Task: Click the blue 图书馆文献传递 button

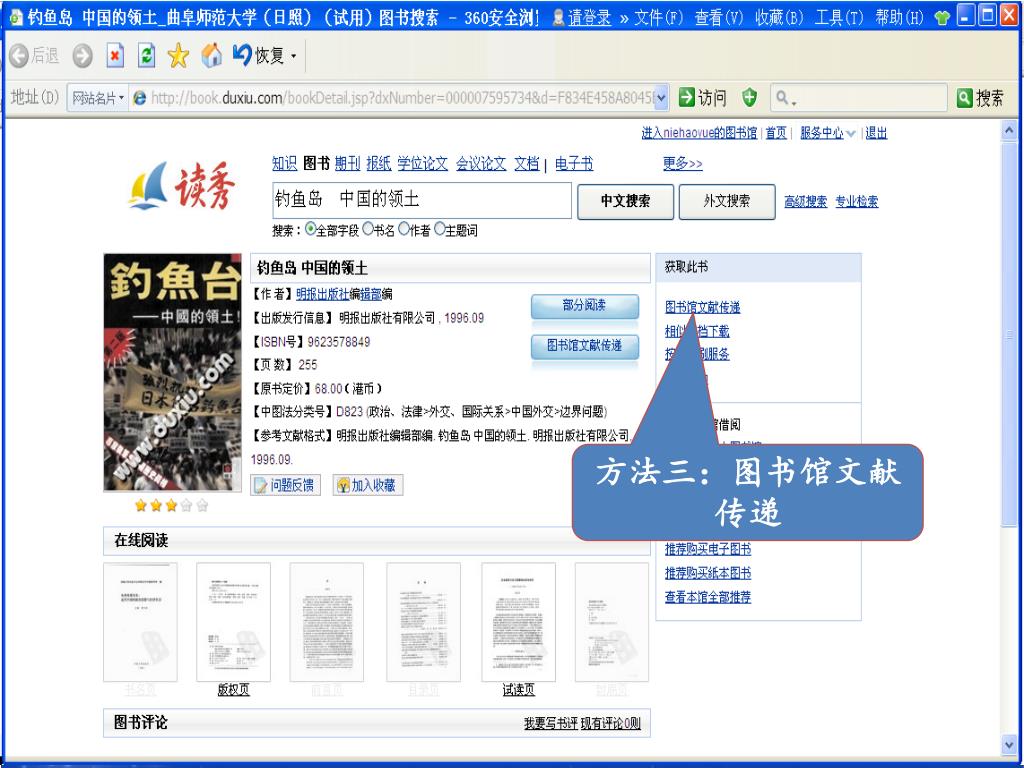Action: [x=584, y=346]
